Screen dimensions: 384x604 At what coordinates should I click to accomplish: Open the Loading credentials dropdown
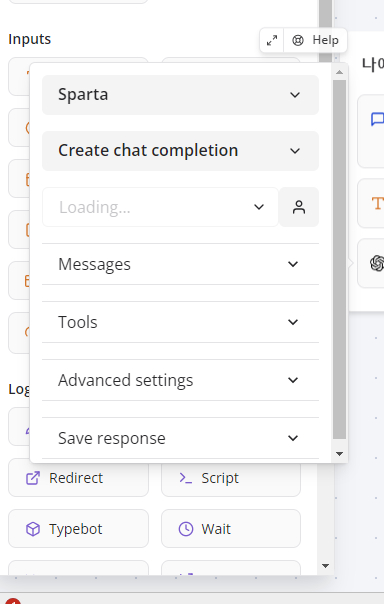pos(160,207)
